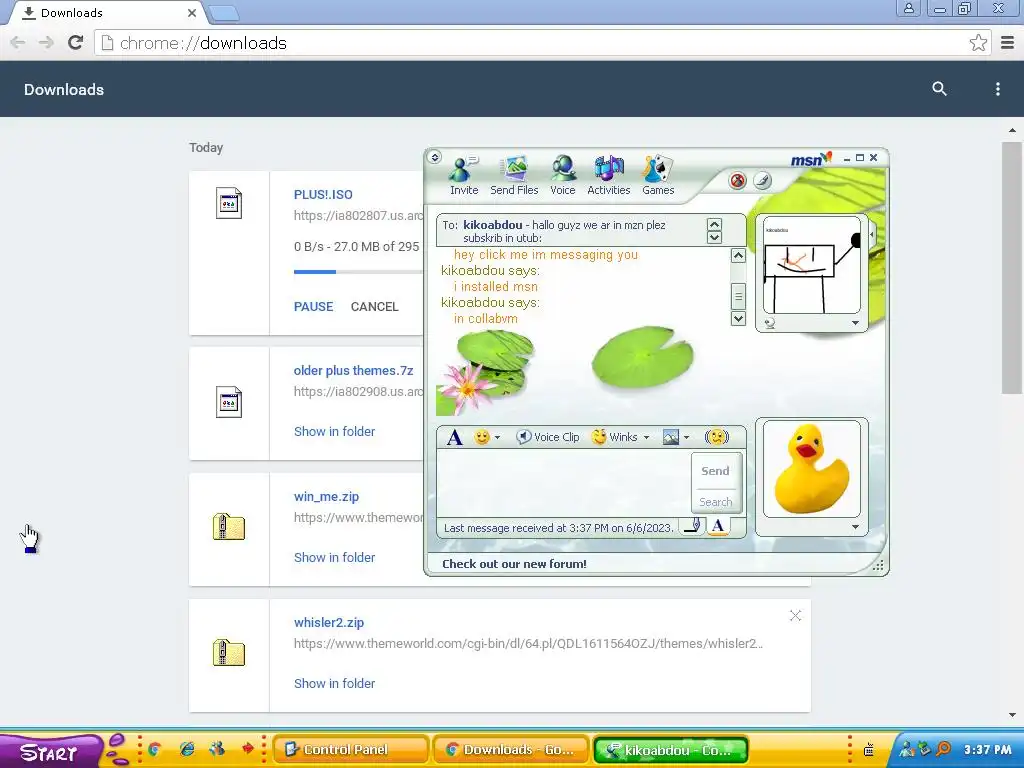Viewport: 1024px width, 768px height.
Task: Open the Activities menu in MSN
Action: pyautogui.click(x=609, y=176)
